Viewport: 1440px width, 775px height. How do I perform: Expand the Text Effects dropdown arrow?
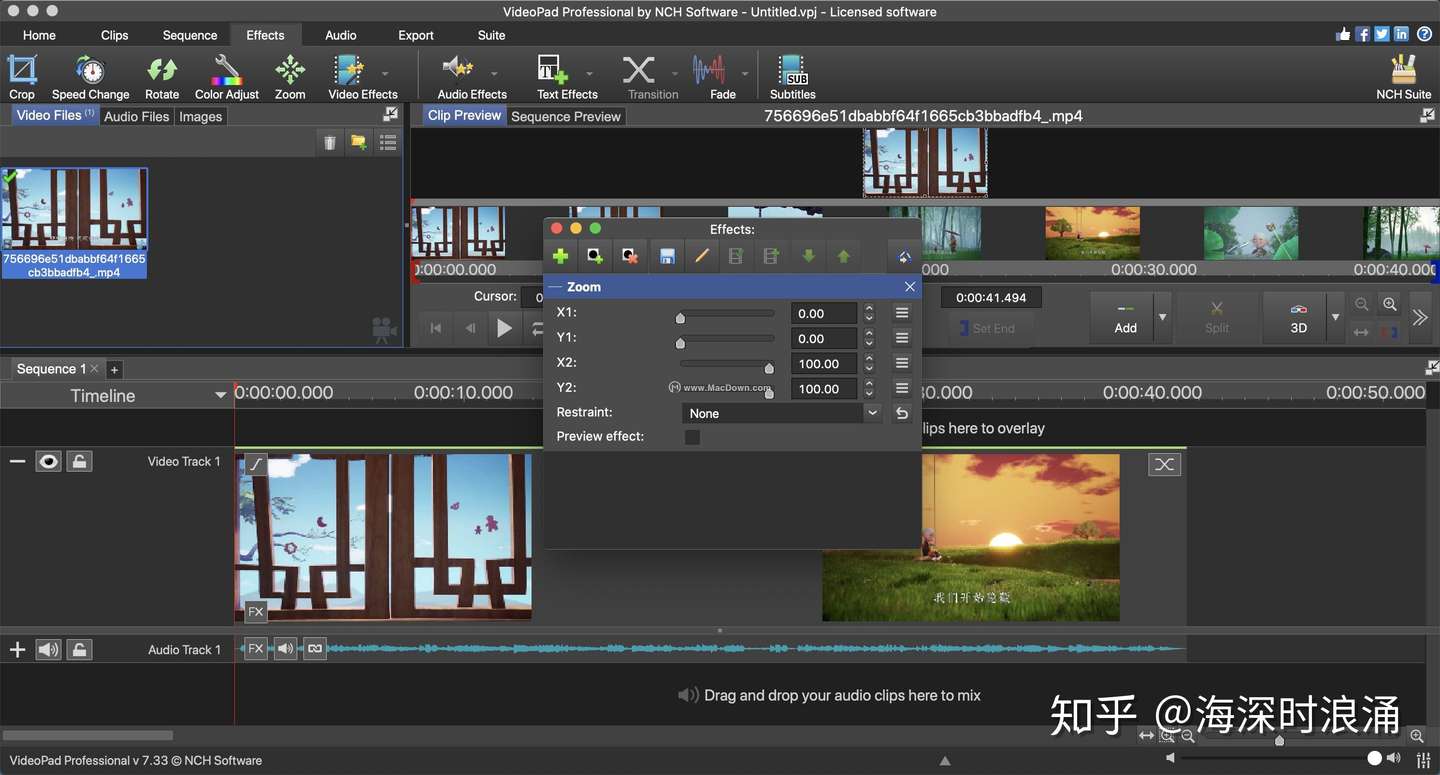[589, 73]
